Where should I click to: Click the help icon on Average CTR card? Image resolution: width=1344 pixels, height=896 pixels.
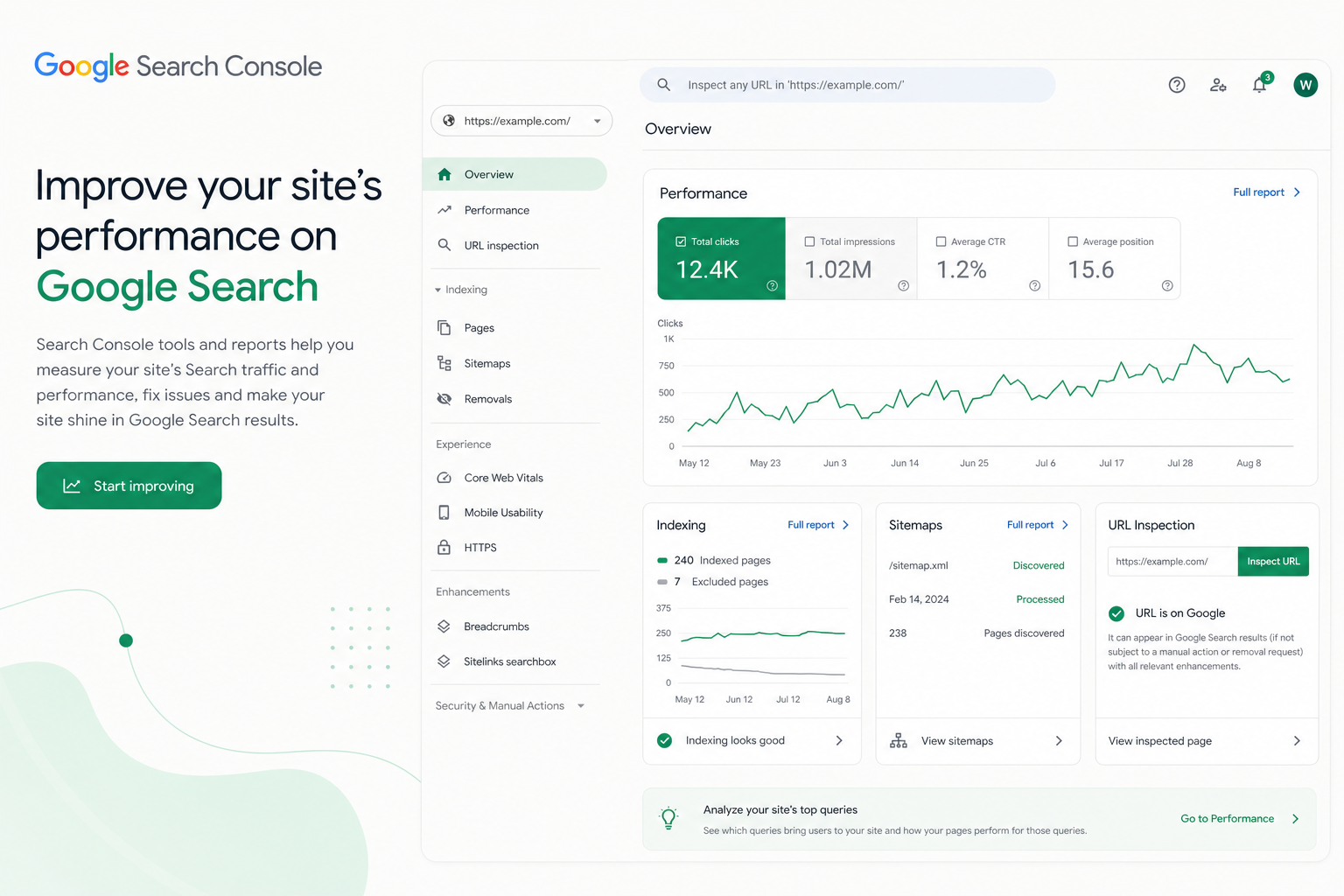pos(1034,285)
